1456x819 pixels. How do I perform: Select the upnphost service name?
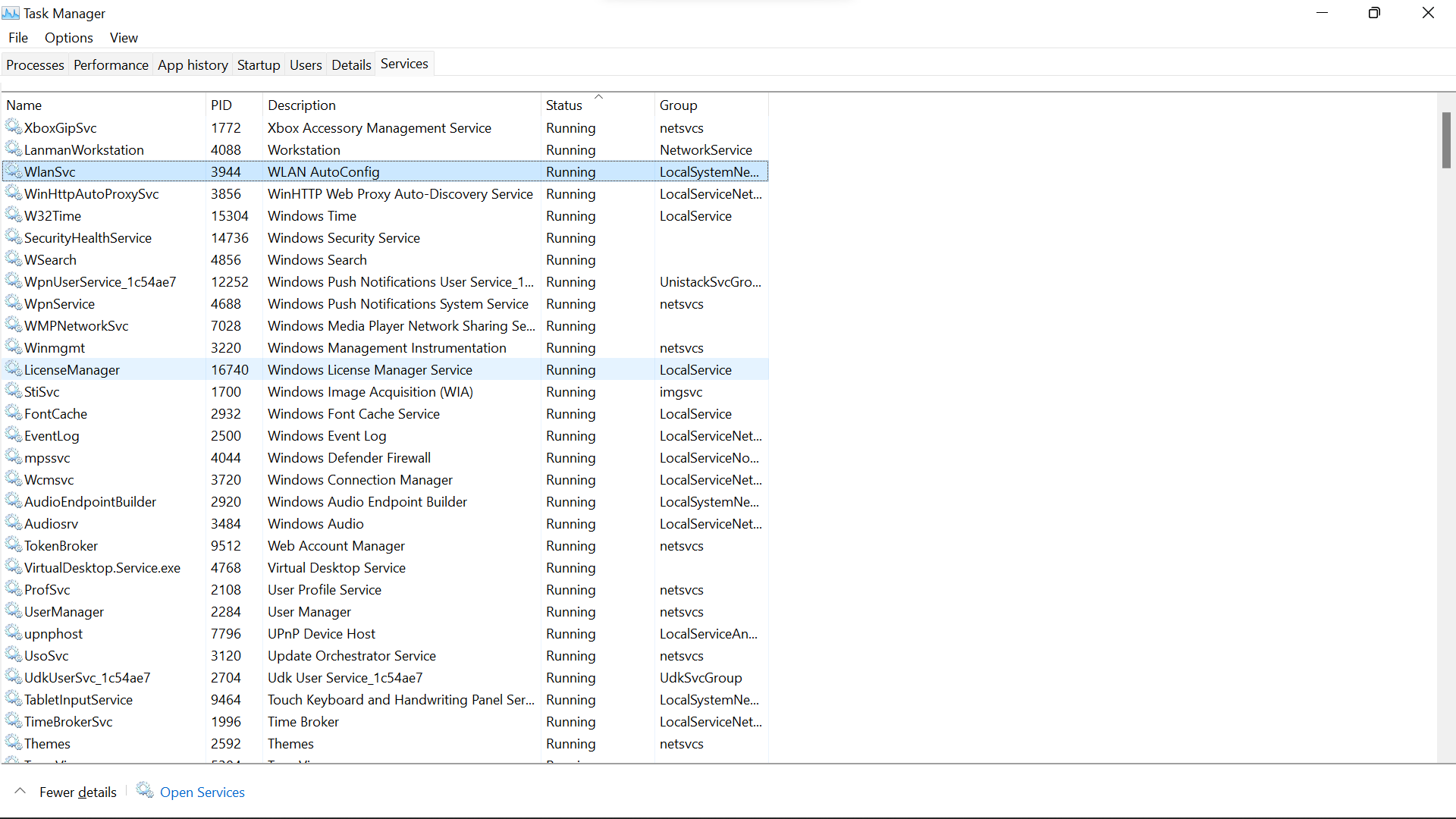[x=53, y=633]
